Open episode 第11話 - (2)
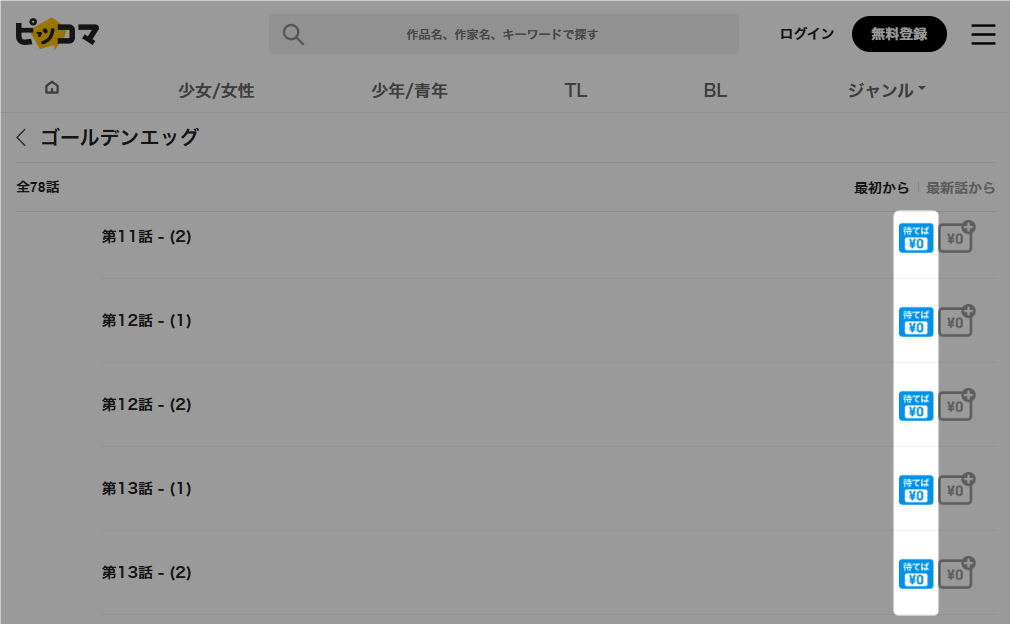The height and width of the screenshot is (624, 1010). [x=146, y=236]
